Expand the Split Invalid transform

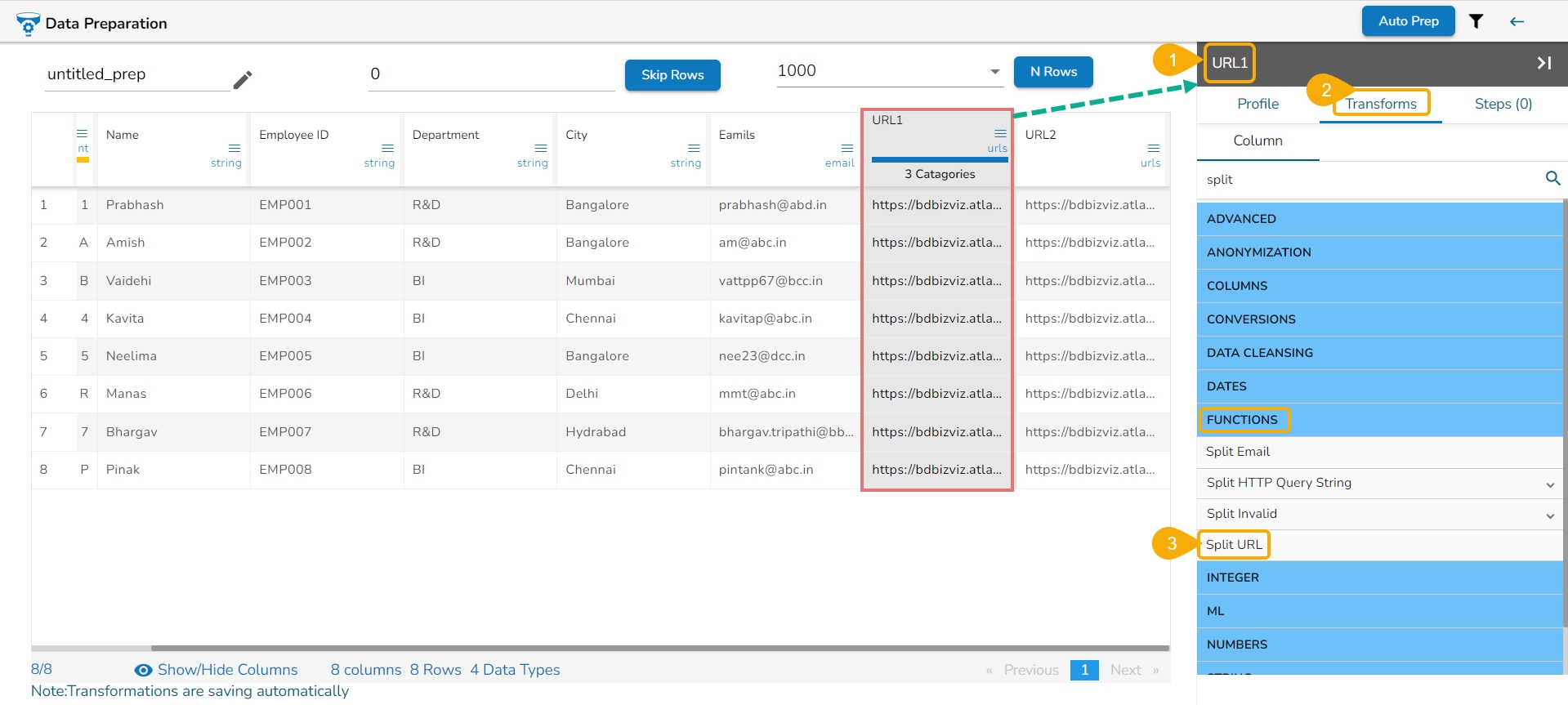[1549, 515]
